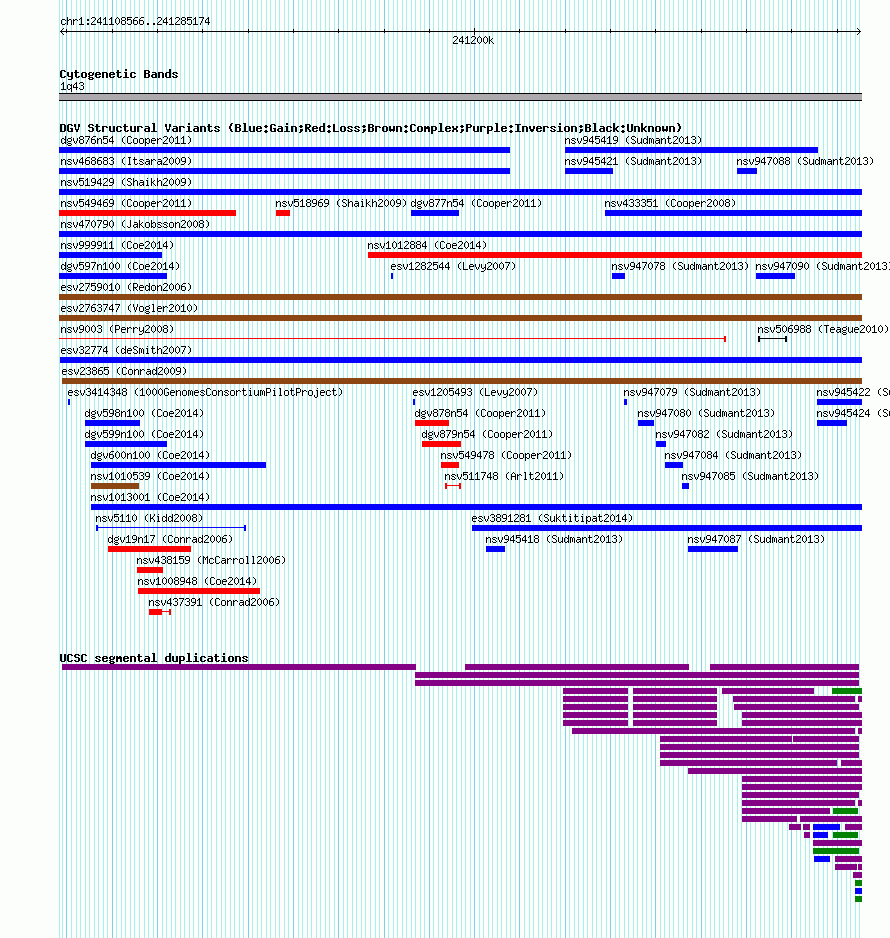Image resolution: width=890 pixels, height=938 pixels.
Task: Select the gray 1q43 cytogenetic band bar
Action: (x=461, y=97)
